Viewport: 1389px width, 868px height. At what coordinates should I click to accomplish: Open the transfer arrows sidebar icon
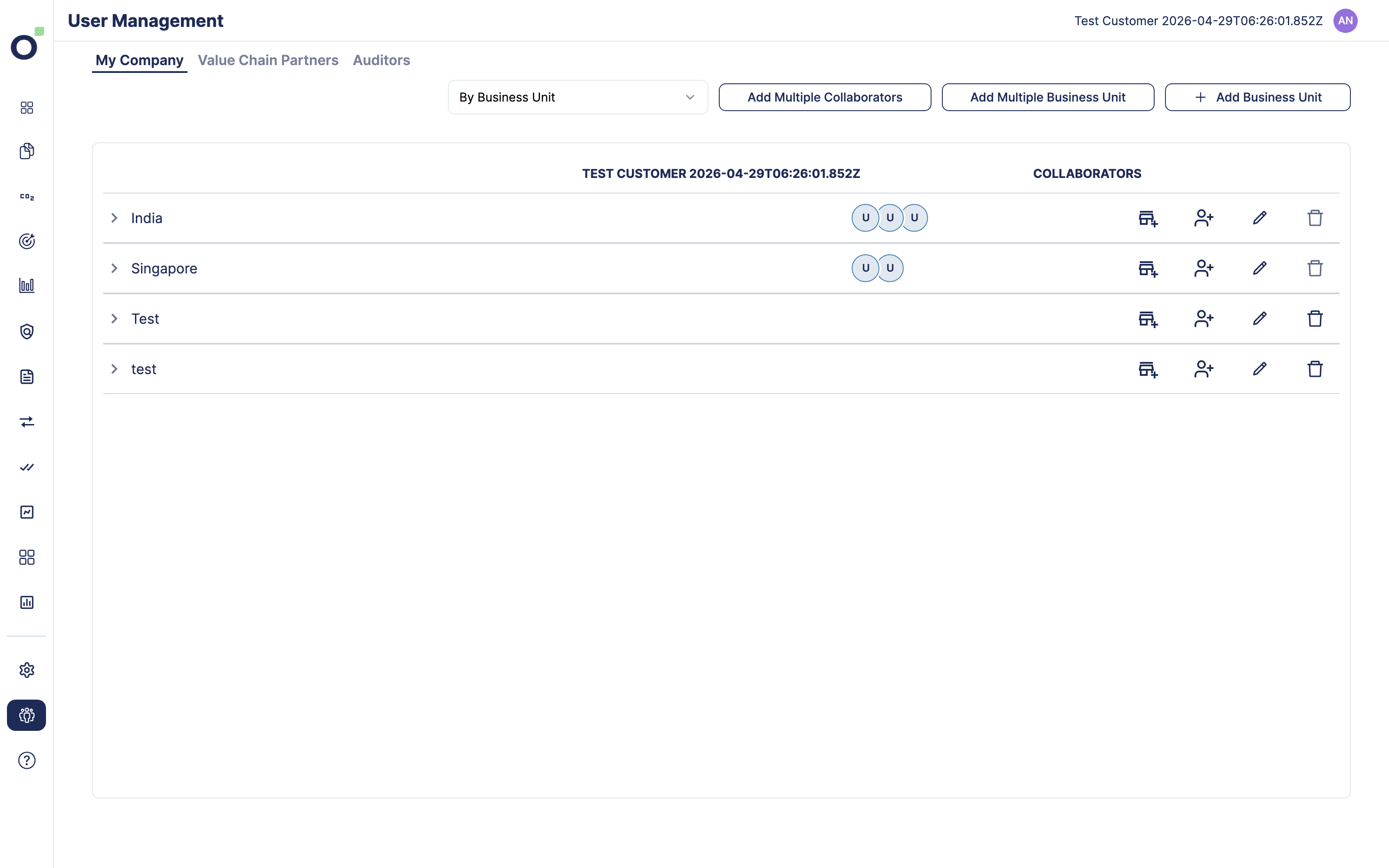click(x=27, y=422)
